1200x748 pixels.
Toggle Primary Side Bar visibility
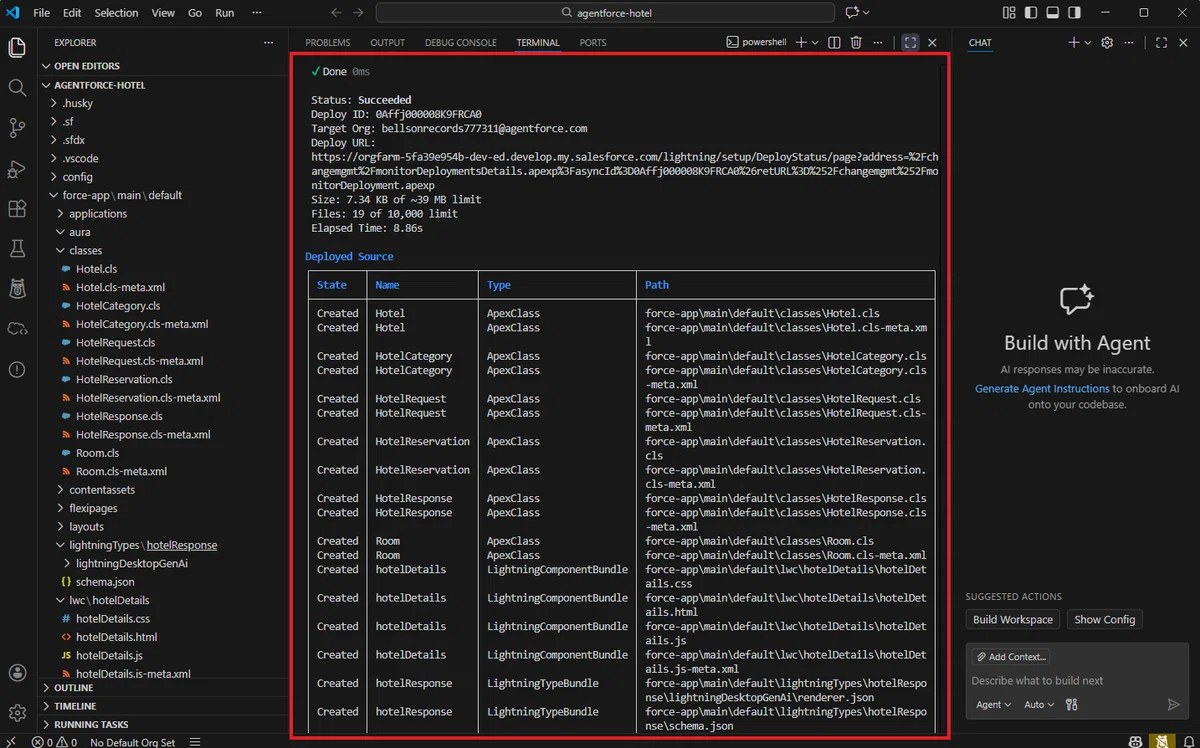1030,13
